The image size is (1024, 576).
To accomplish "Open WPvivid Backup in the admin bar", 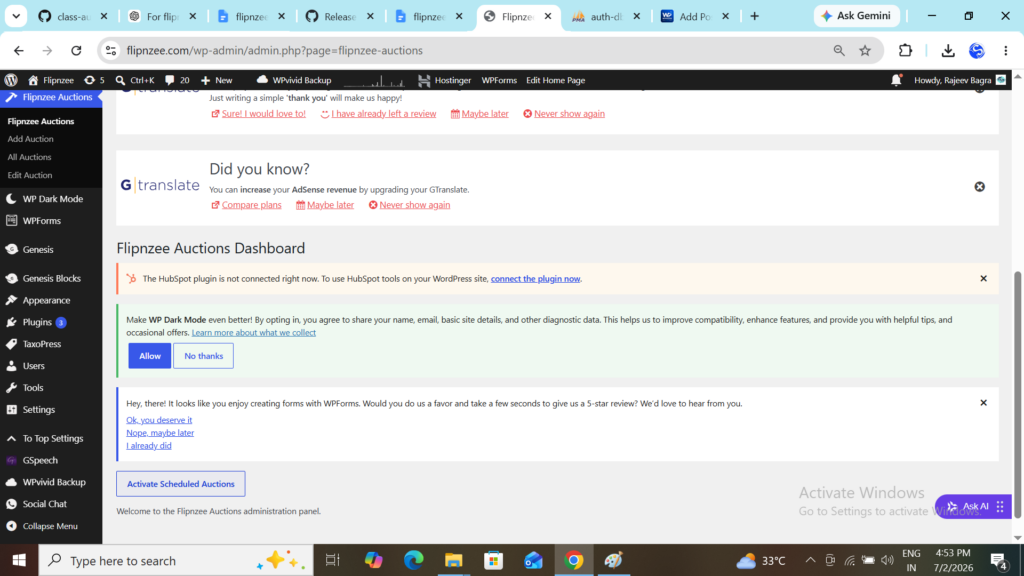I will pos(294,80).
